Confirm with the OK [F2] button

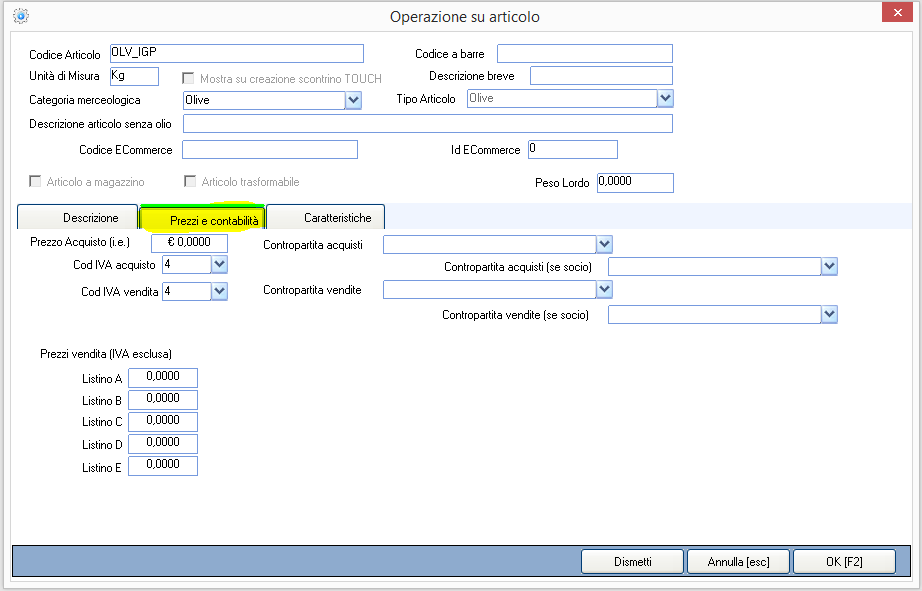844,562
